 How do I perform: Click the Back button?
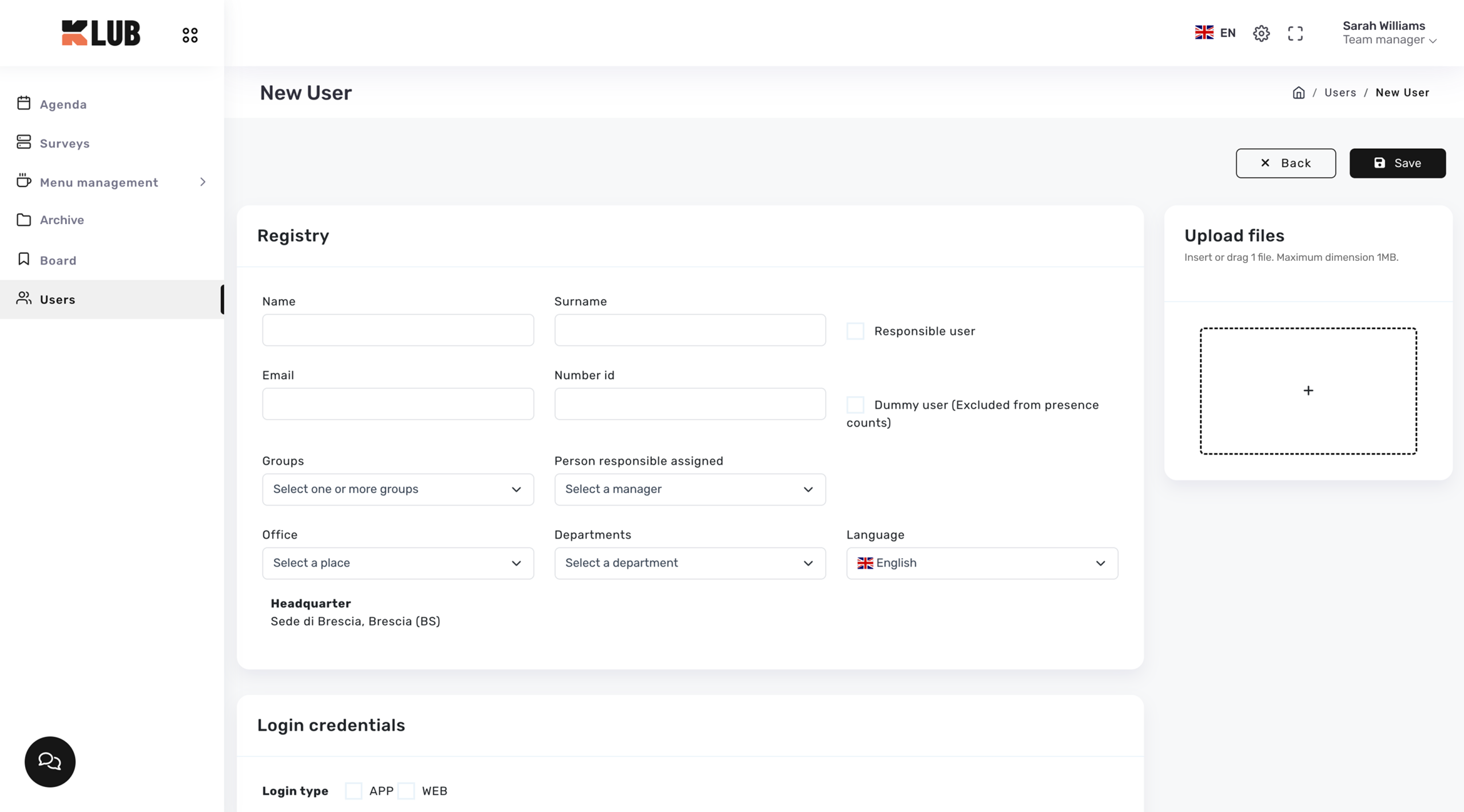point(1285,163)
